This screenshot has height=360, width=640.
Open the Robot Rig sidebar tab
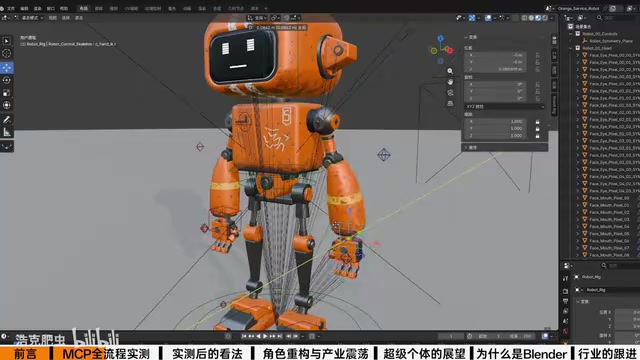[554, 106]
